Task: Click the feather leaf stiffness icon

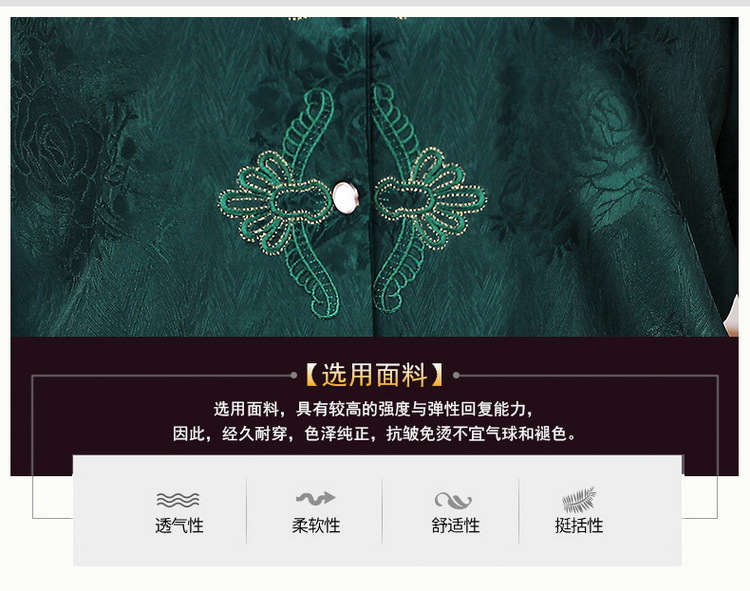Action: click(579, 500)
